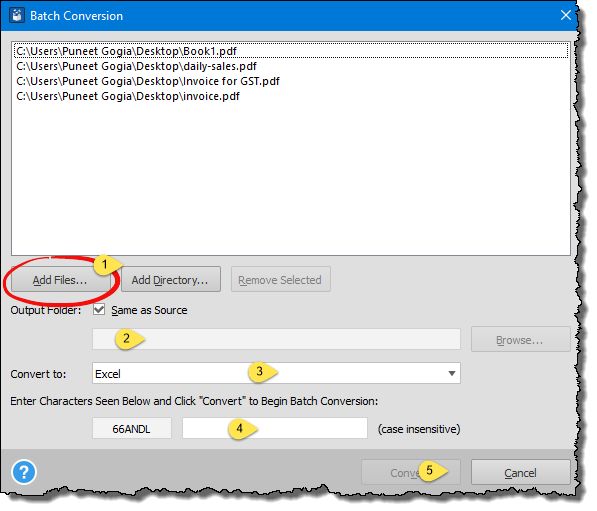Click the Remove Selected button
597x511 pixels.
click(x=281, y=280)
